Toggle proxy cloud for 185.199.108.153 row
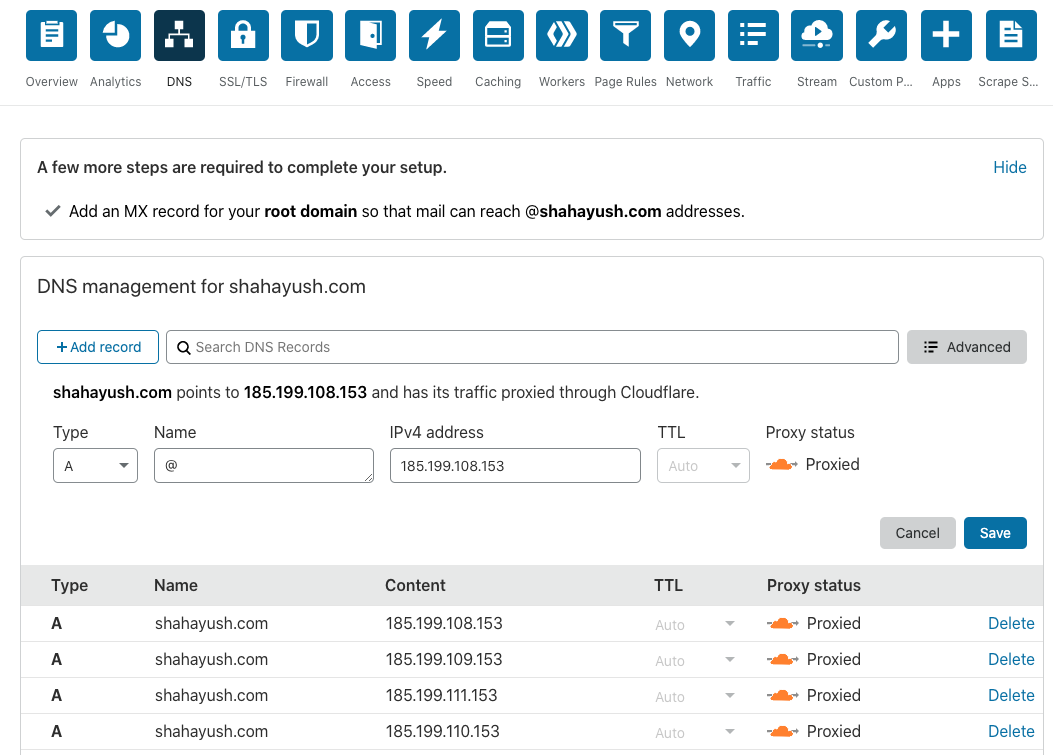 782,624
